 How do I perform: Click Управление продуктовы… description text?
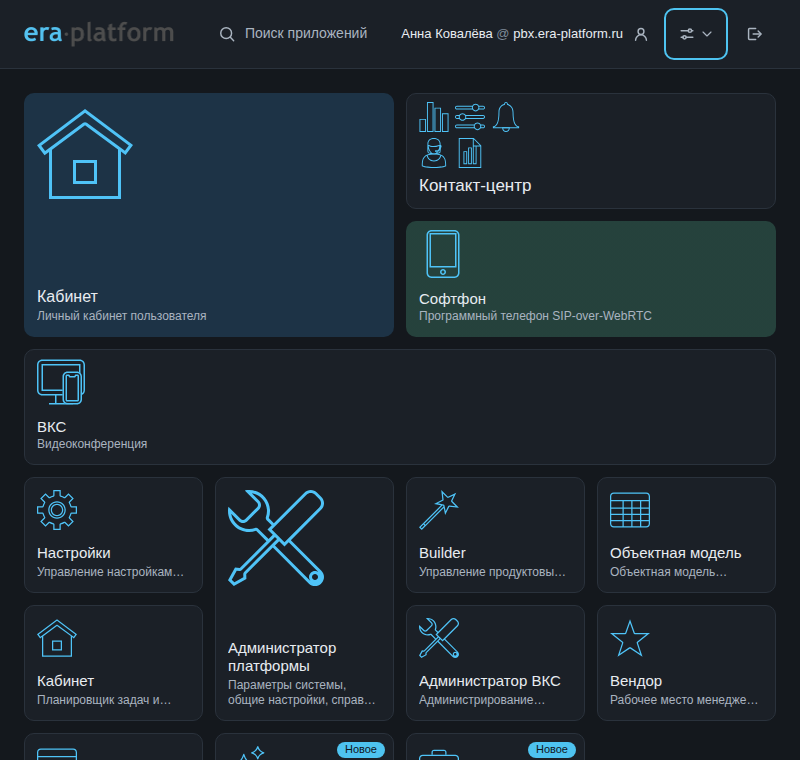coord(492,572)
